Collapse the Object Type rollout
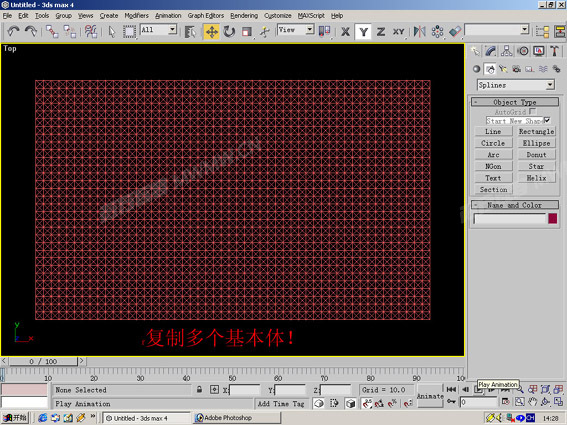The width and height of the screenshot is (567, 425). [x=515, y=102]
